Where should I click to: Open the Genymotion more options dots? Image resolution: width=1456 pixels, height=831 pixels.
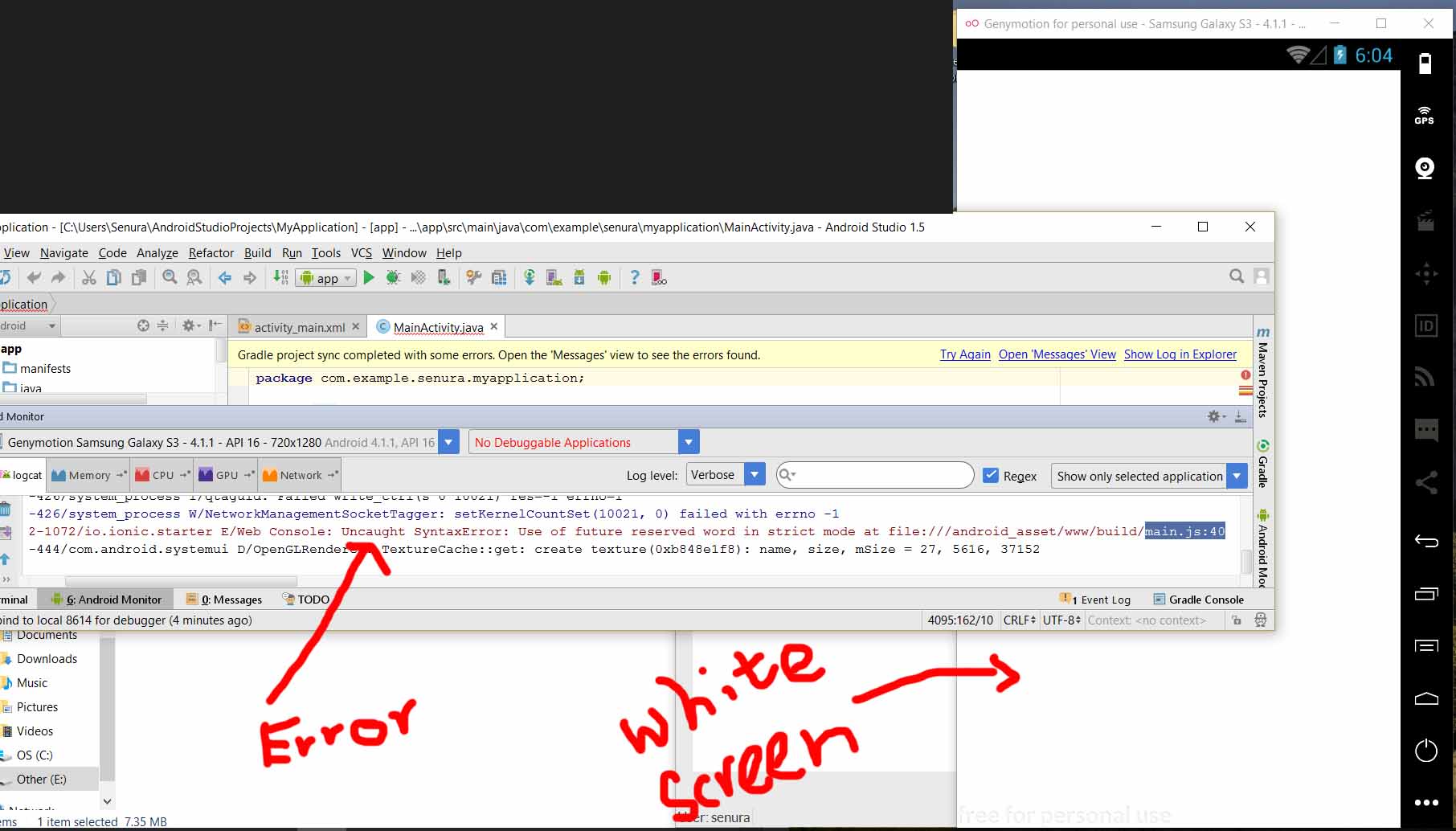[x=1426, y=802]
